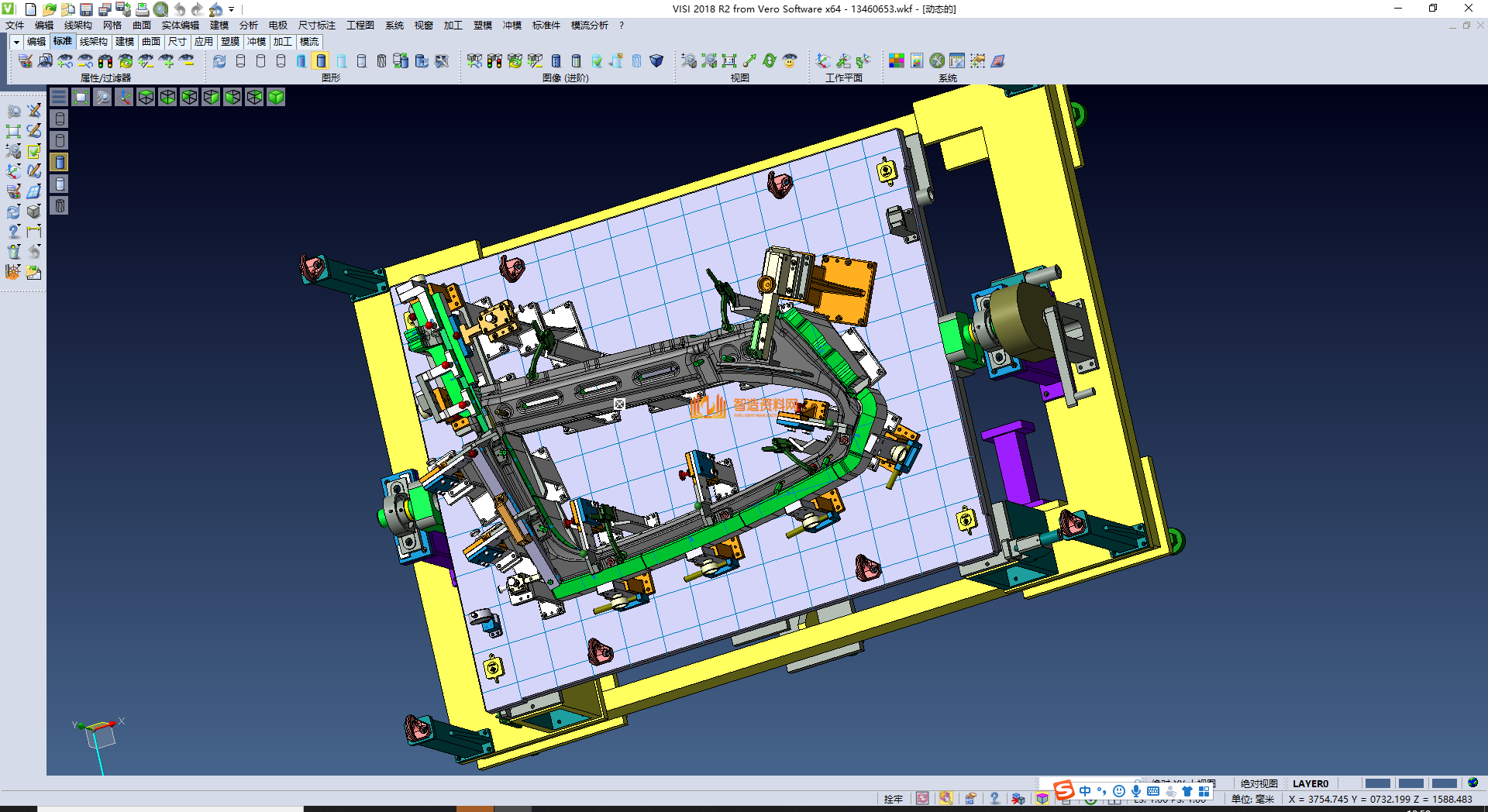Open the LAYER0 layer selector
The height and width of the screenshot is (812, 1488).
[1310, 783]
